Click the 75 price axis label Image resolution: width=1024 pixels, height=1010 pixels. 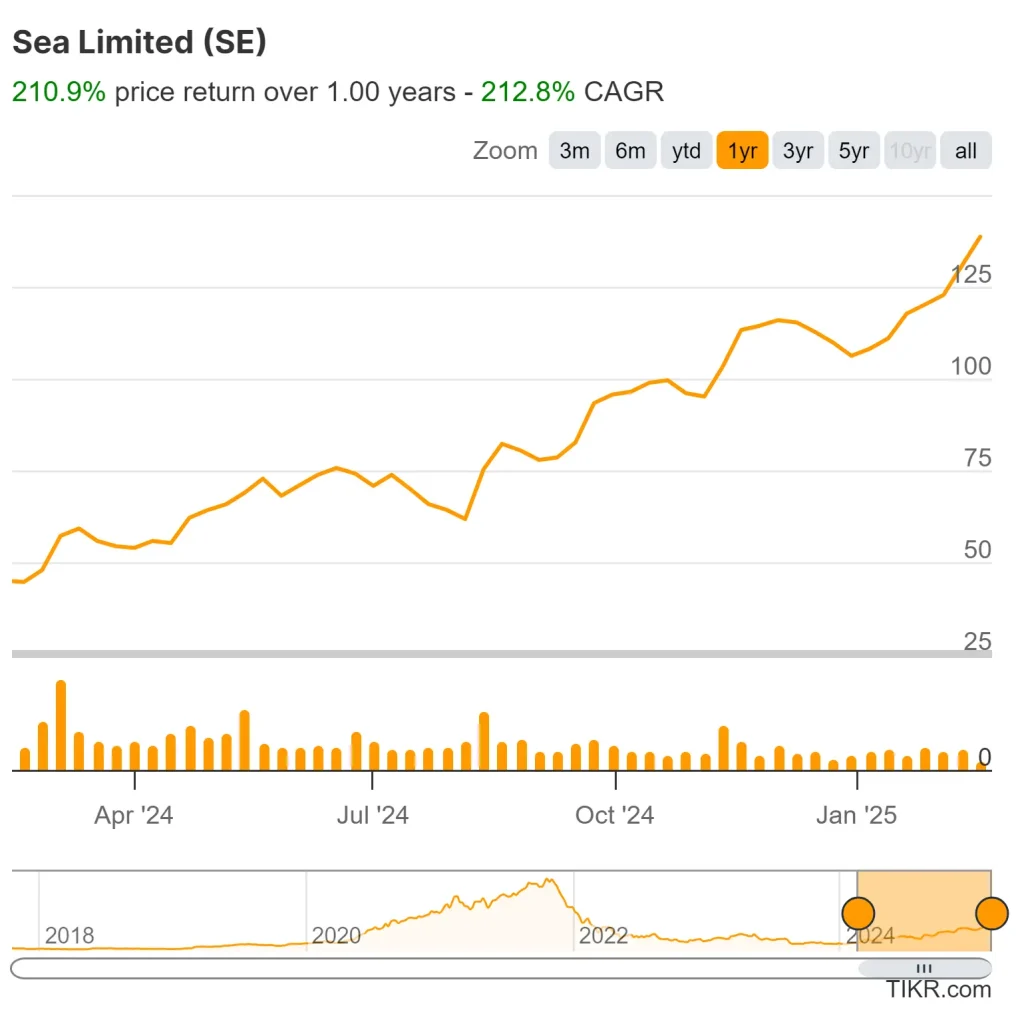click(x=978, y=458)
